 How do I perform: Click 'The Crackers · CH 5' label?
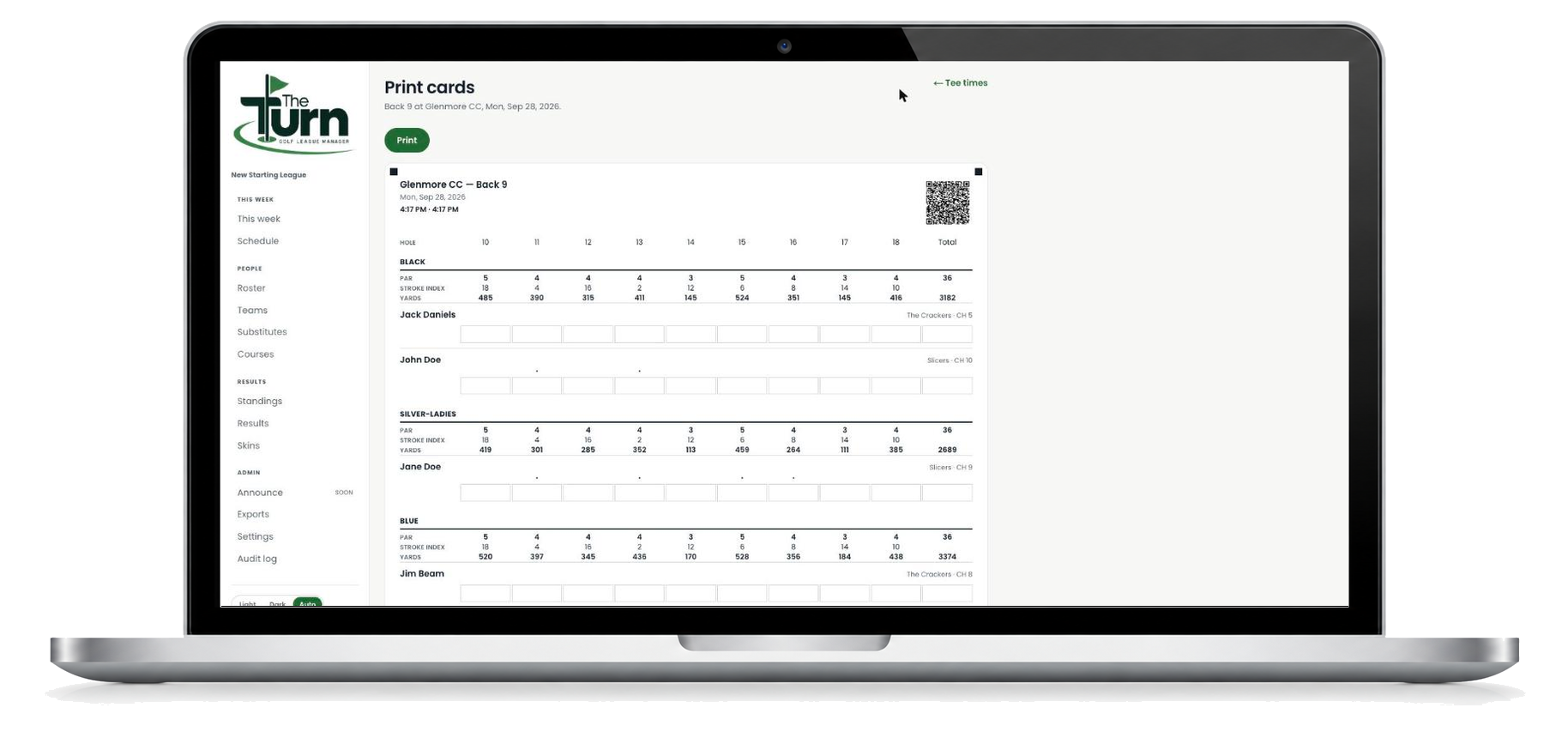[x=939, y=316]
